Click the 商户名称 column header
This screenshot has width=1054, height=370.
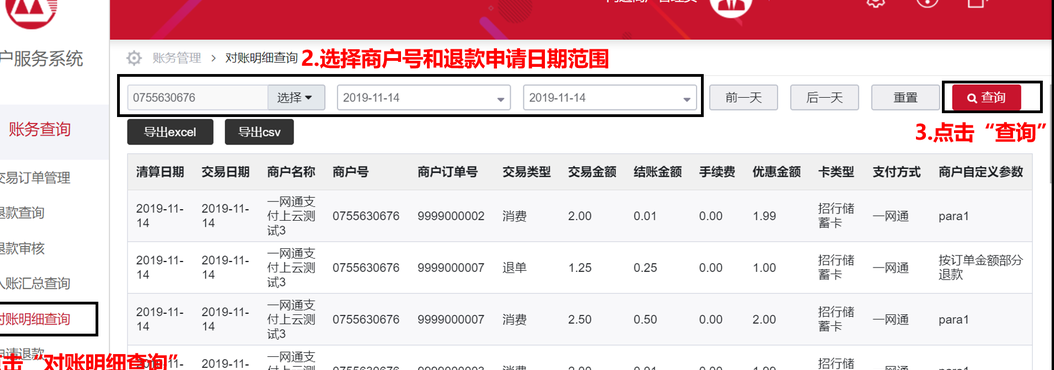291,172
